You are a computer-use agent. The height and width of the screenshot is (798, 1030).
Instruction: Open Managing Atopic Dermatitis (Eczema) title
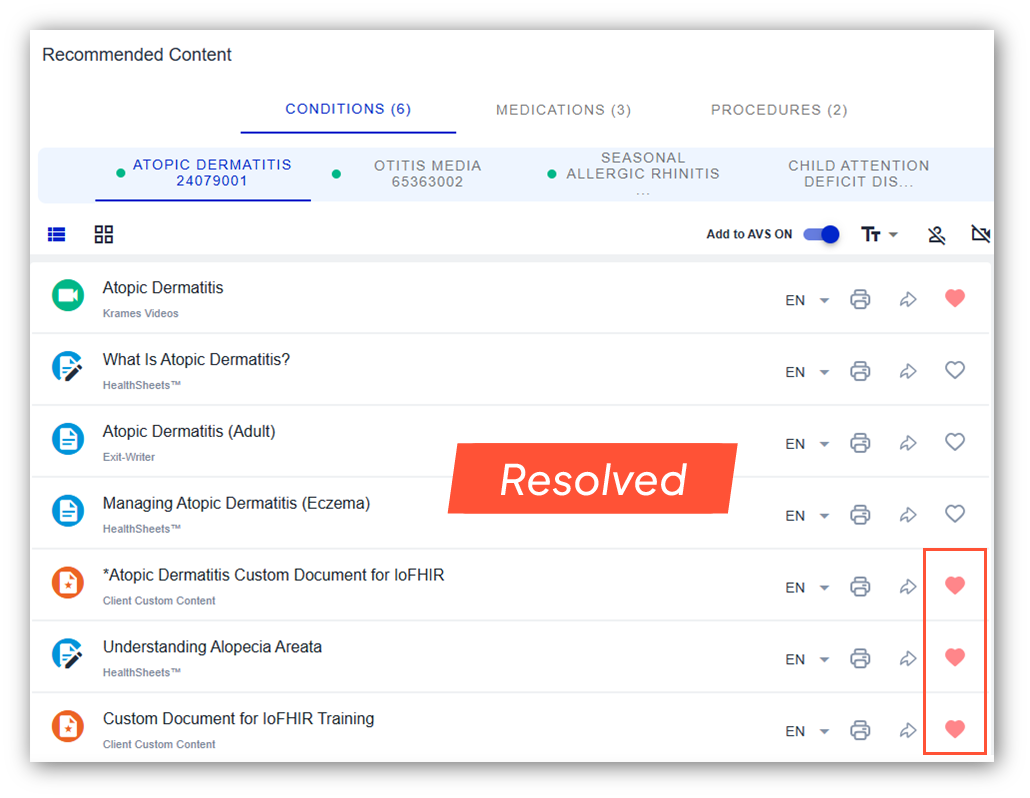point(236,503)
